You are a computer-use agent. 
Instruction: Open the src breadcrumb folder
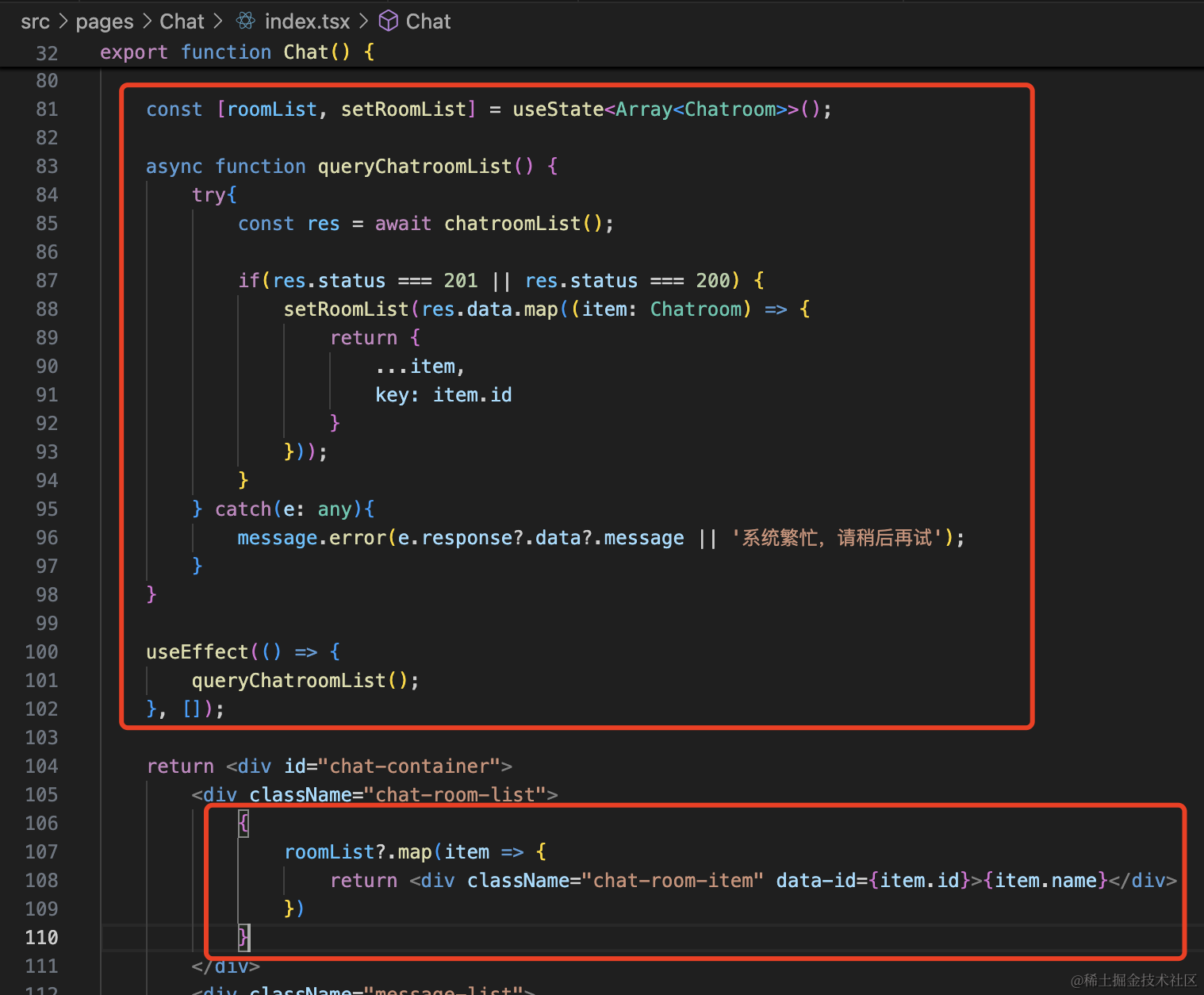point(35,21)
